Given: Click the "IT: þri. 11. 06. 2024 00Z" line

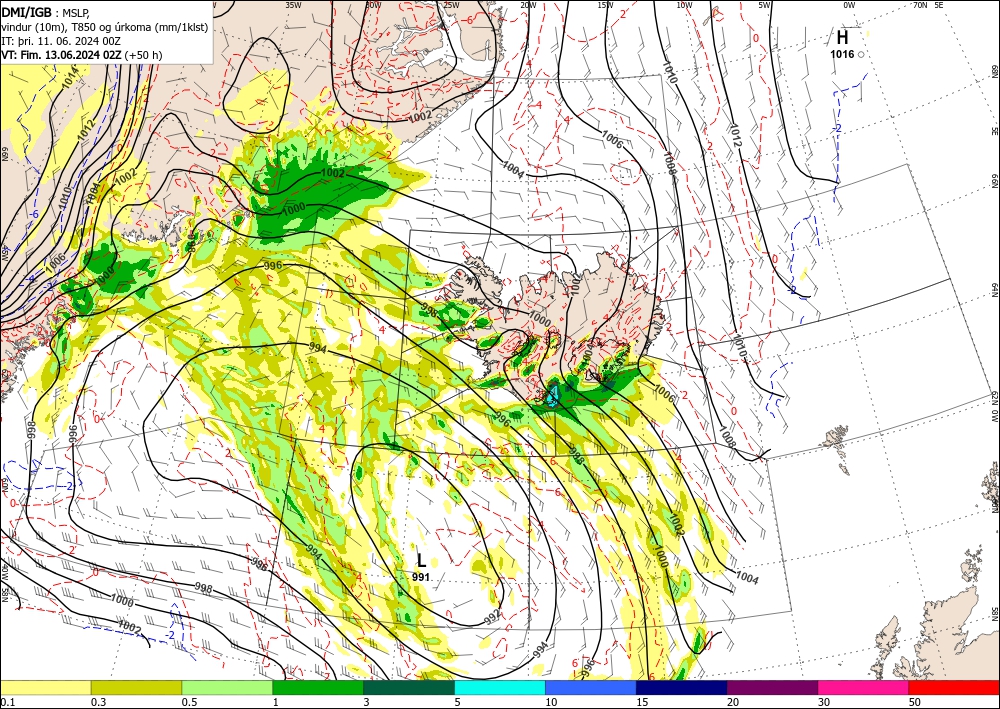Looking at the screenshot, I should [x=61, y=41].
